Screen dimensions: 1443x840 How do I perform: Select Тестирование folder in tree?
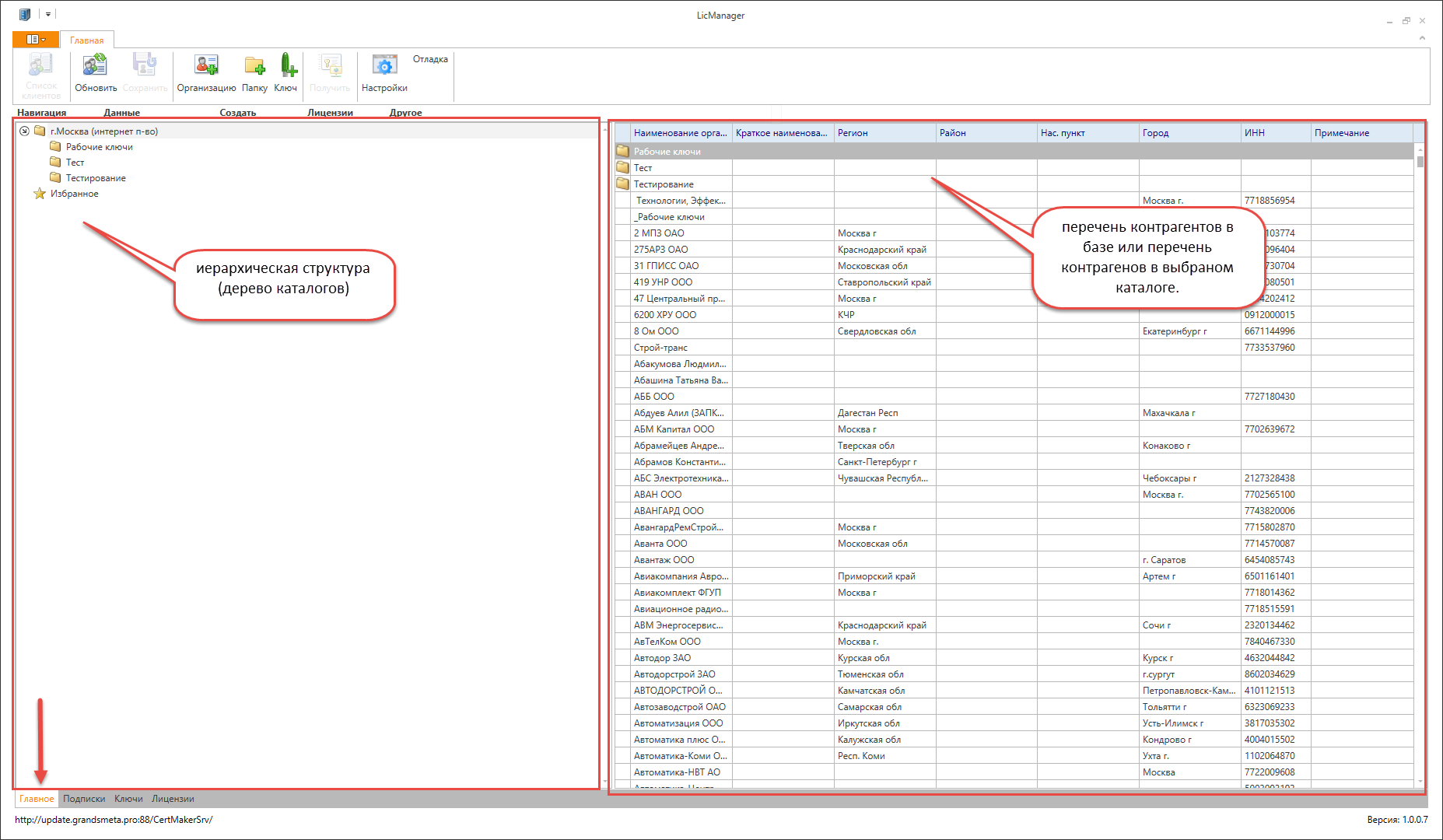pos(96,178)
